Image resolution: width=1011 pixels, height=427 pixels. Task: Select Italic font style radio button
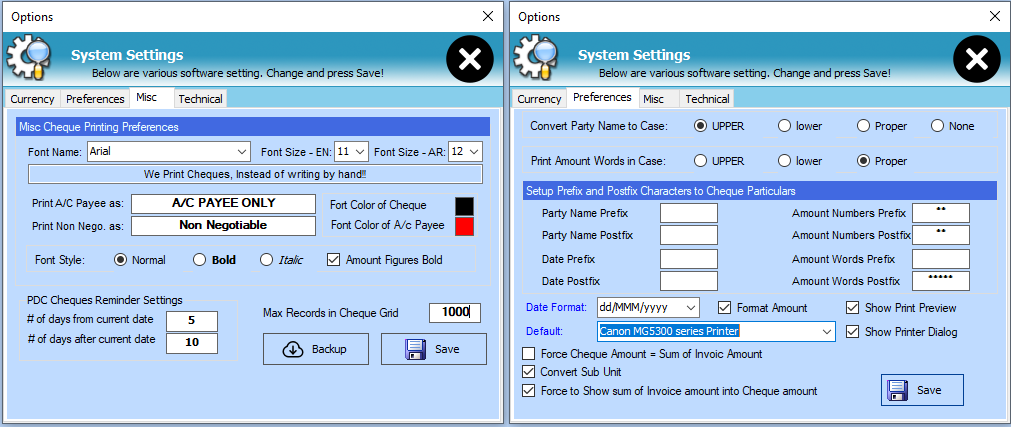pos(266,260)
